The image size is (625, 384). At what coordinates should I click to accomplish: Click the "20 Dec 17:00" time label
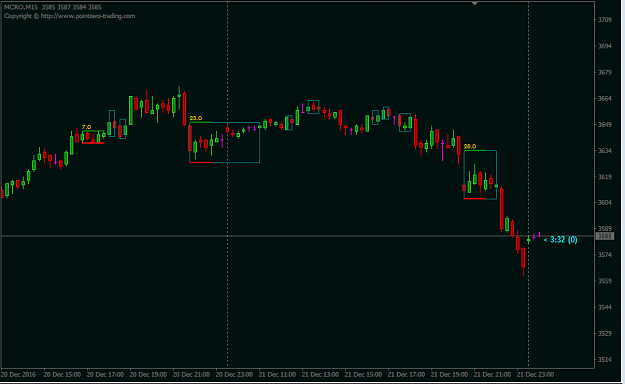[105, 374]
